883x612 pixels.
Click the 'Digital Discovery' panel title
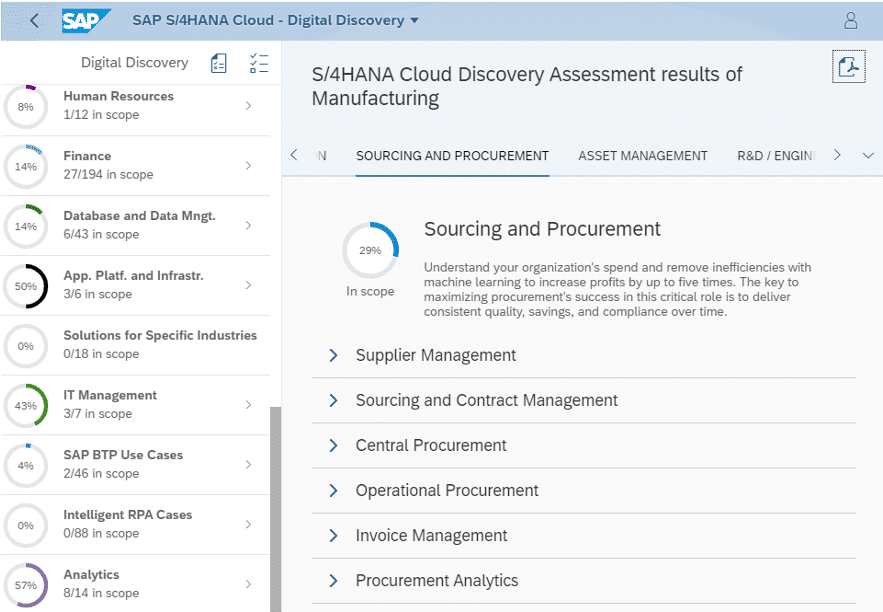pyautogui.click(x=135, y=62)
